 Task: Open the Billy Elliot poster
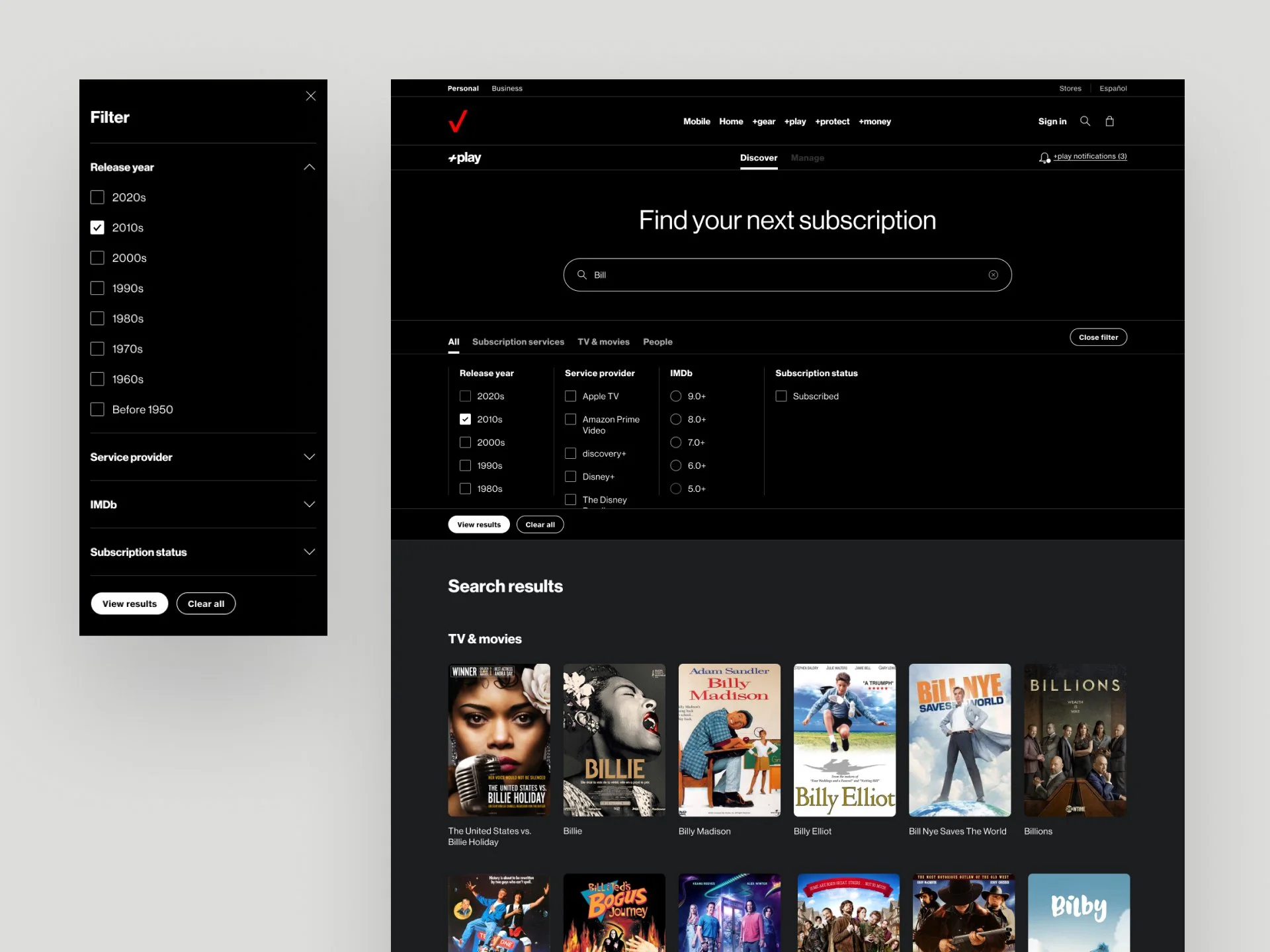[x=845, y=740]
